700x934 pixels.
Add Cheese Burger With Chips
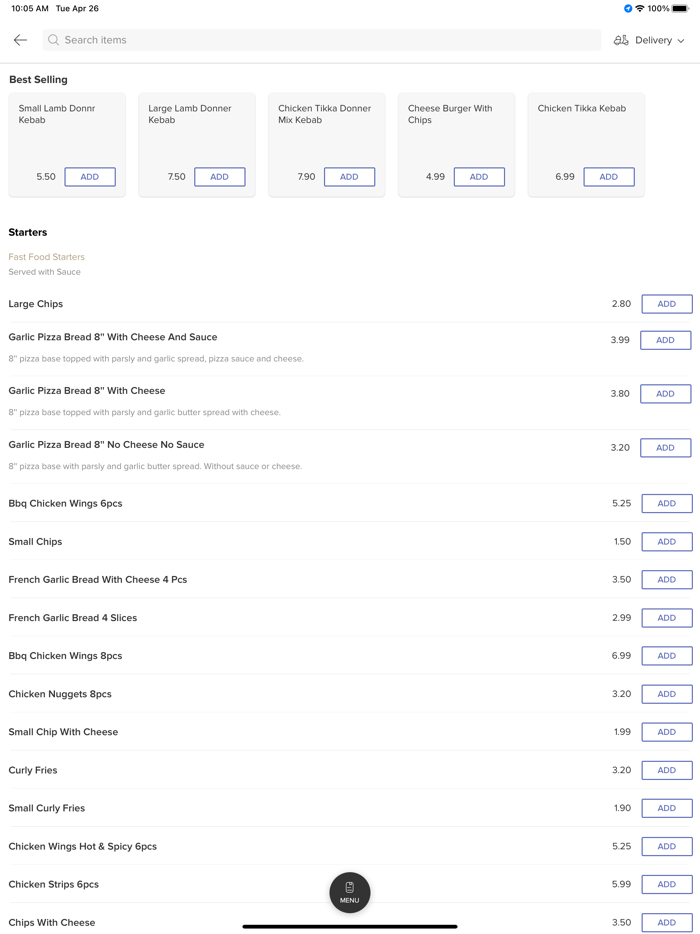480,177
